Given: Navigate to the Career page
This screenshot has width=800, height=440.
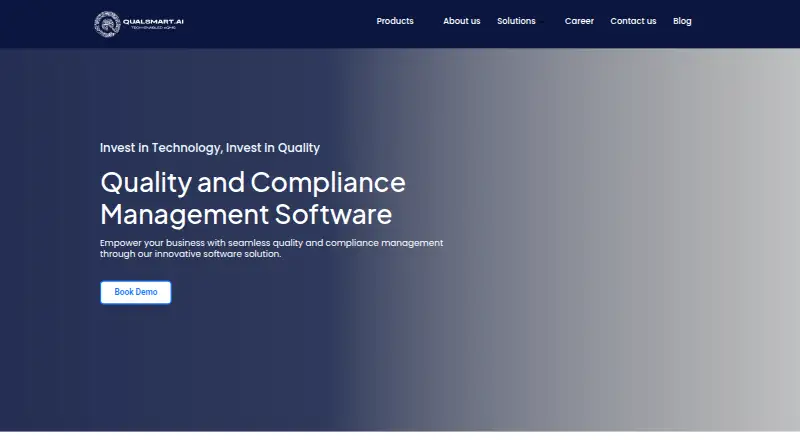Looking at the screenshot, I should (579, 21).
